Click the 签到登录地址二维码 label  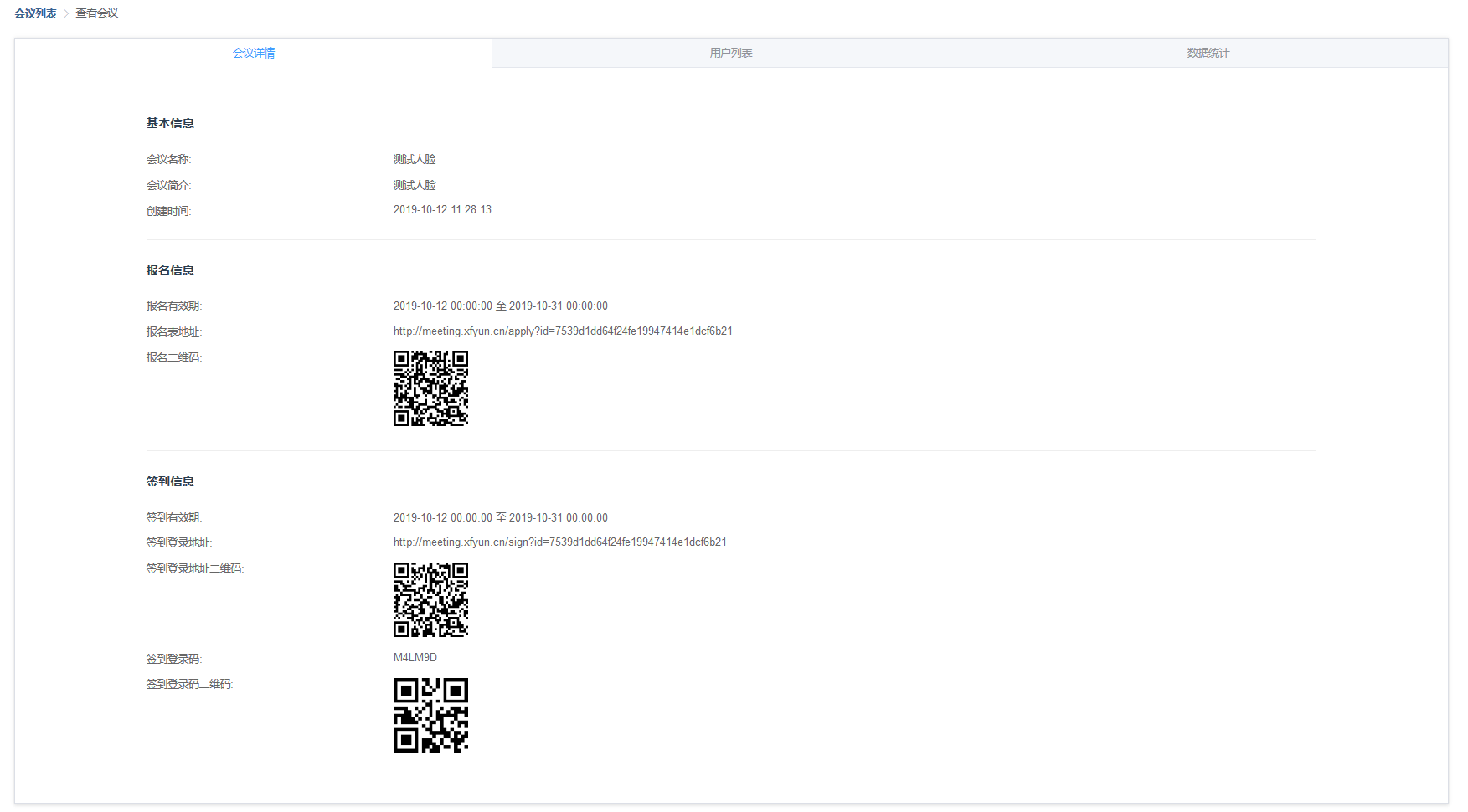pyautogui.click(x=195, y=569)
